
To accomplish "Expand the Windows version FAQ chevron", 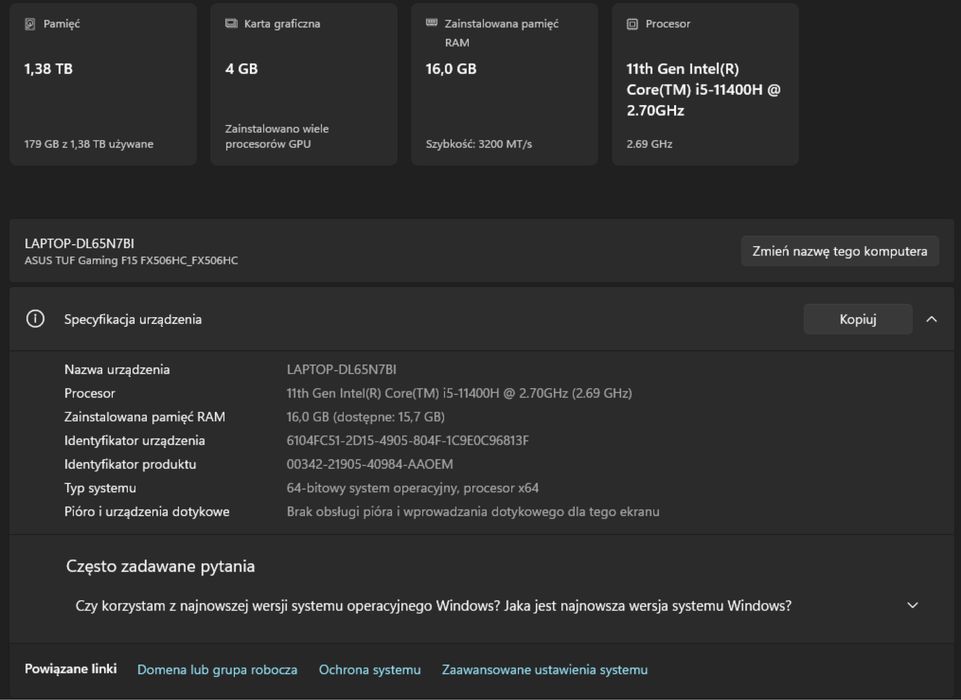I will tap(913, 606).
